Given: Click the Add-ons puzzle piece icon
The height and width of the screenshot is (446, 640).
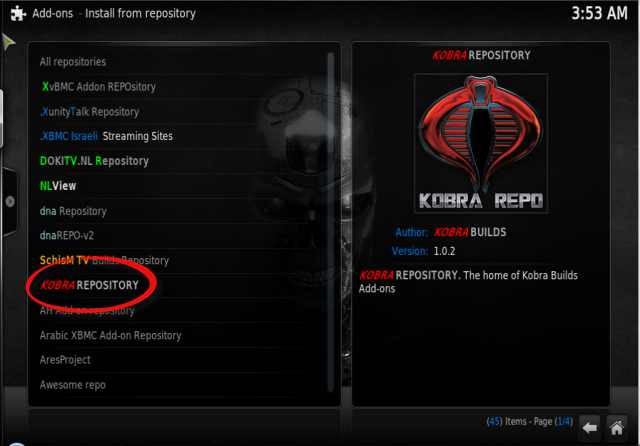Looking at the screenshot, I should click(18, 13).
